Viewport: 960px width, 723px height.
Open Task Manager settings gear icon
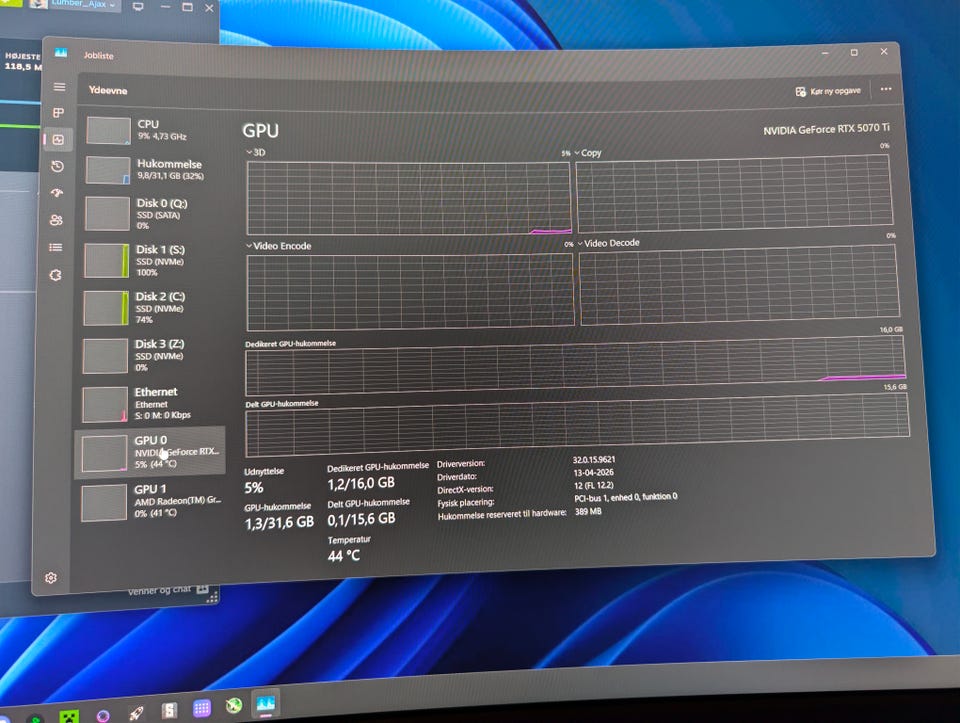(51, 577)
